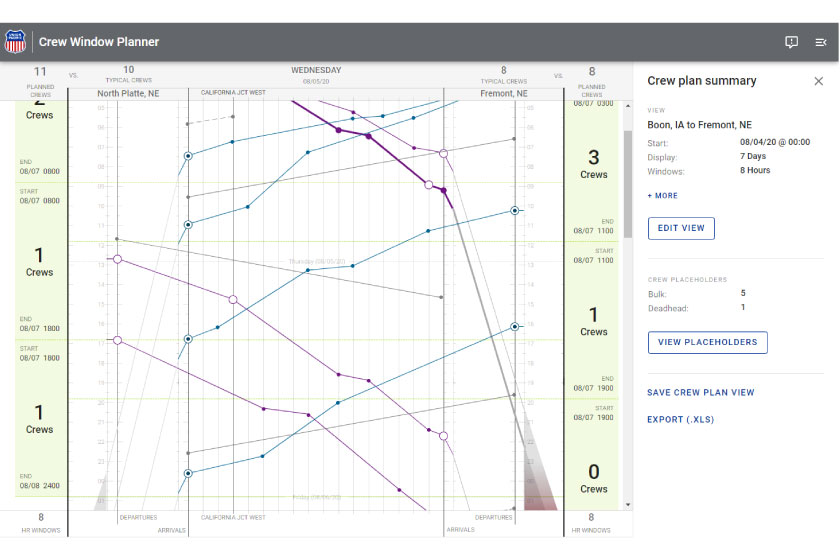This screenshot has height=560, width=840.
Task: Export the crew plan as XLS
Action: coord(680,420)
